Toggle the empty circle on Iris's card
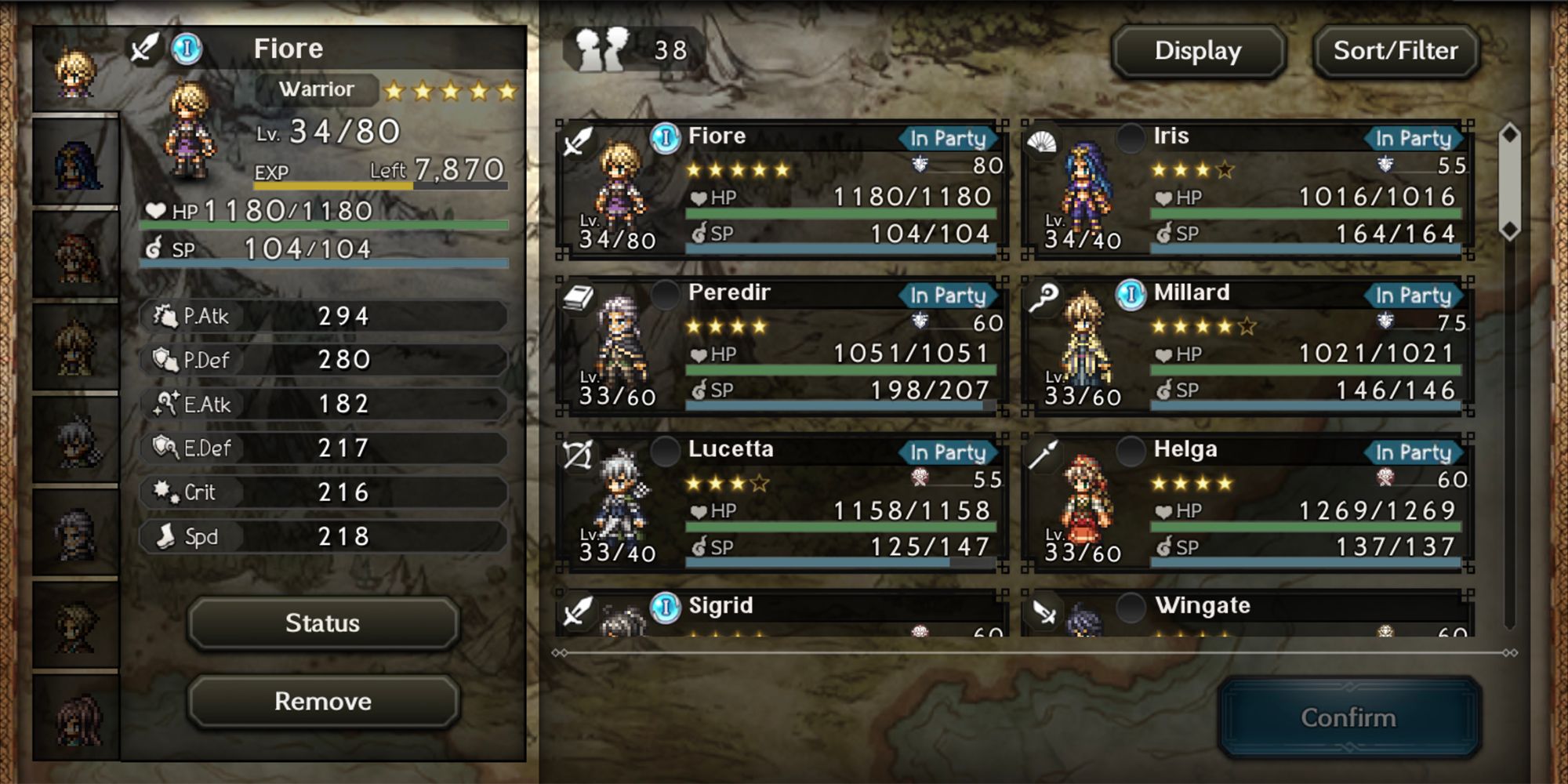This screenshot has height=784, width=1568. pyautogui.click(x=1131, y=138)
